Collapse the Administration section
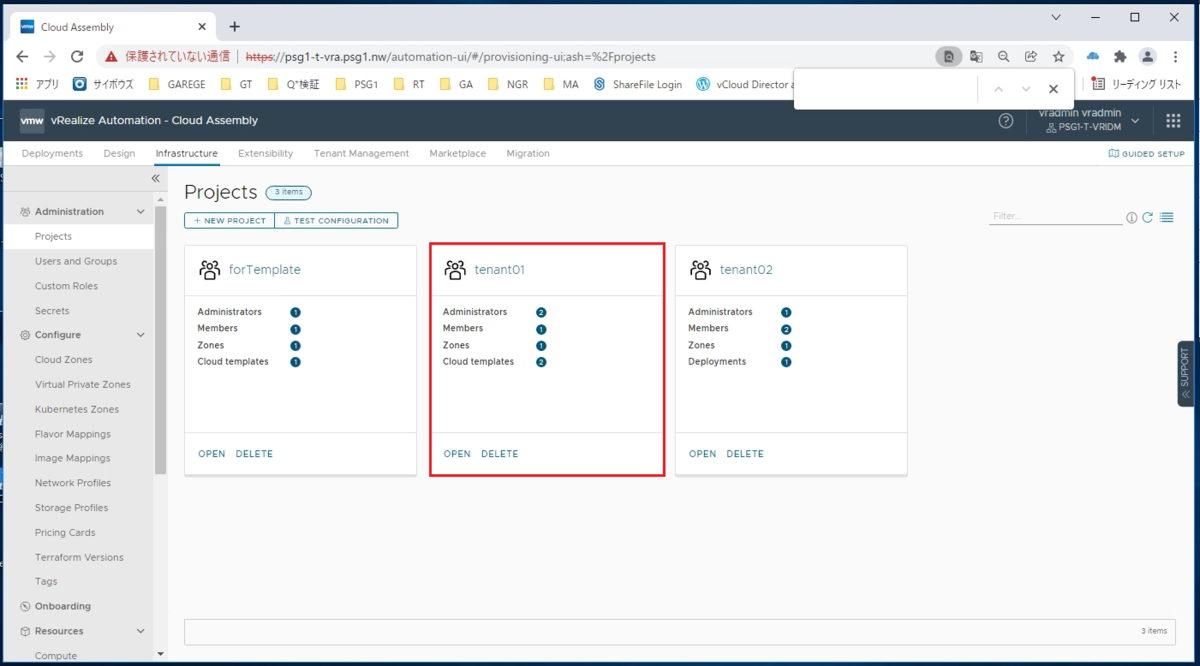The height and width of the screenshot is (666, 1200). tap(141, 212)
